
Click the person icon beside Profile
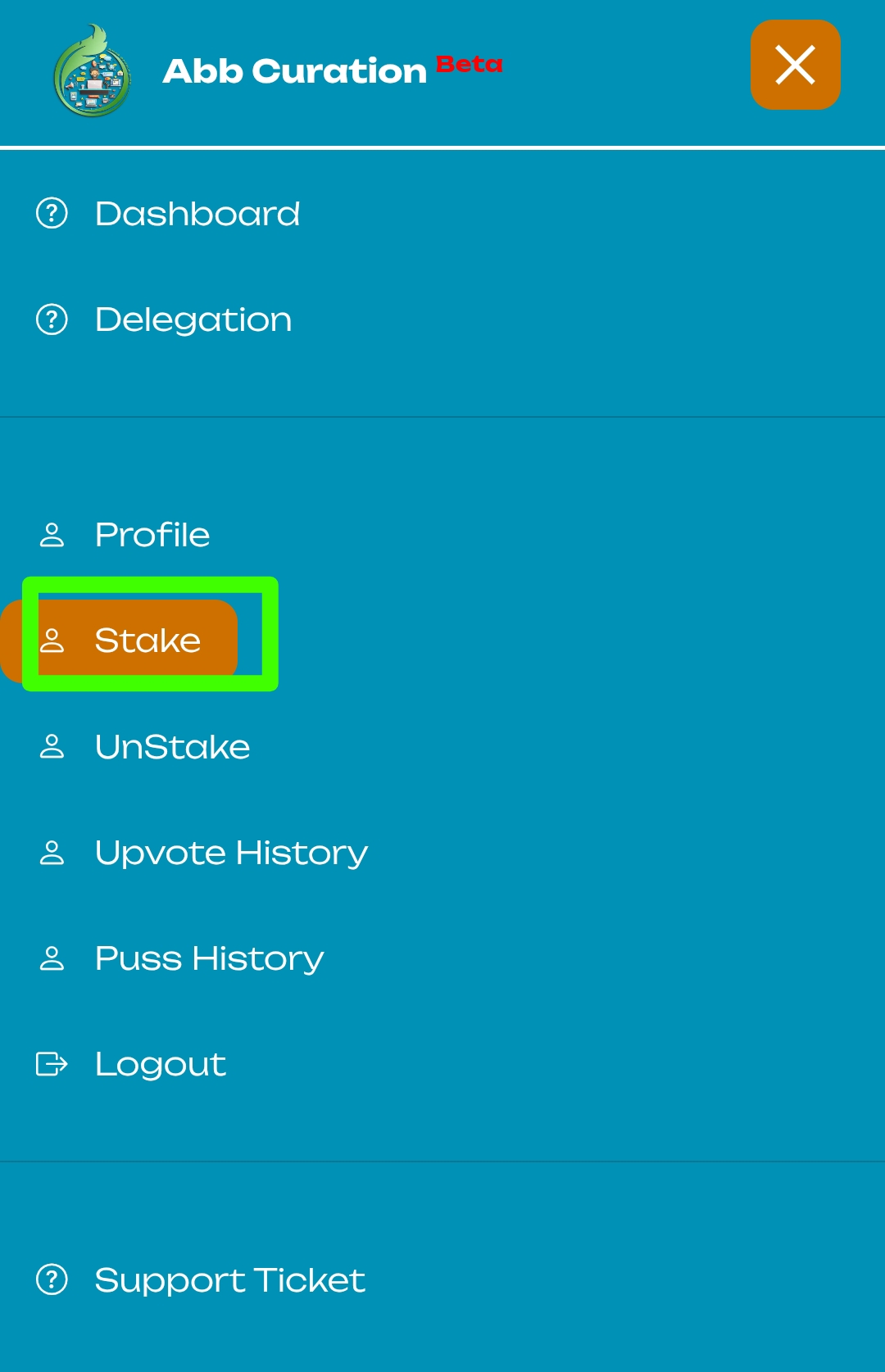pyautogui.click(x=52, y=535)
